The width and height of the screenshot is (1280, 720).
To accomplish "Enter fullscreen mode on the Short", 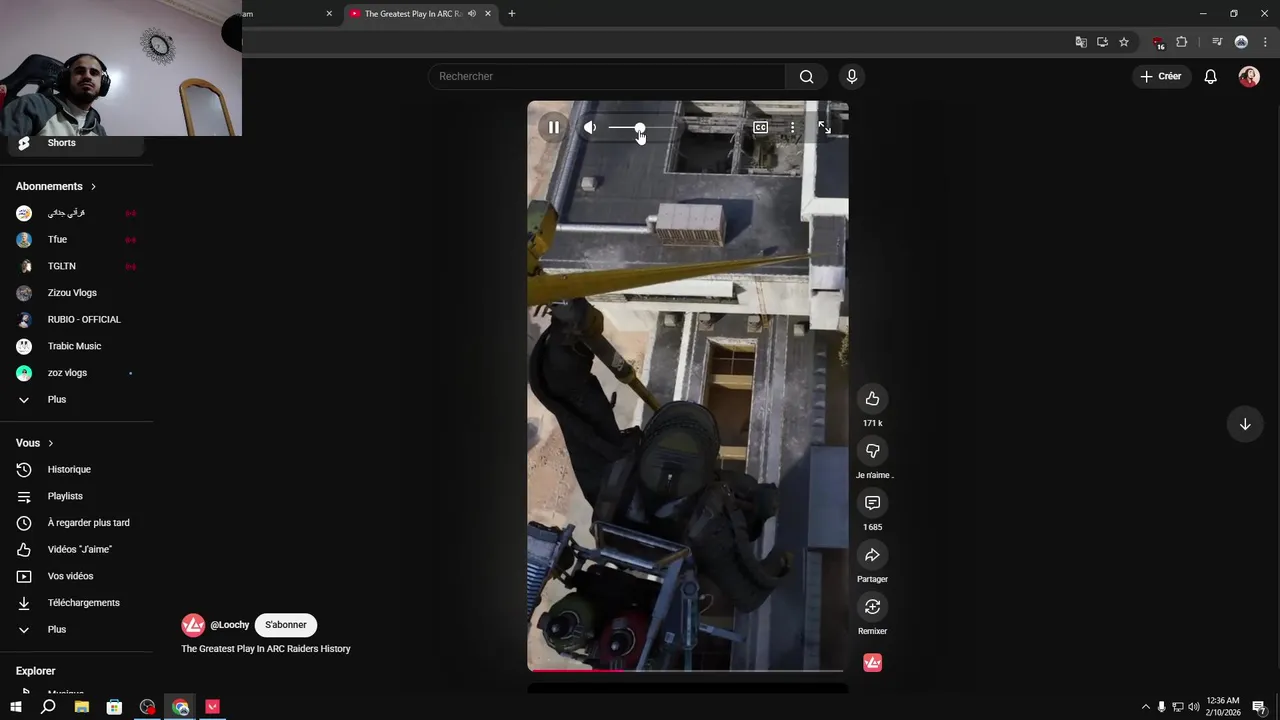I will click(824, 128).
